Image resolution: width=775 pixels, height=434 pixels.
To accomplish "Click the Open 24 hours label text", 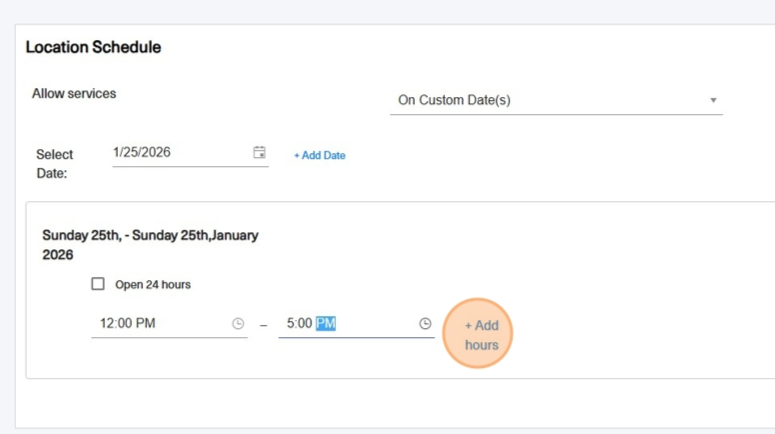I will tap(153, 285).
